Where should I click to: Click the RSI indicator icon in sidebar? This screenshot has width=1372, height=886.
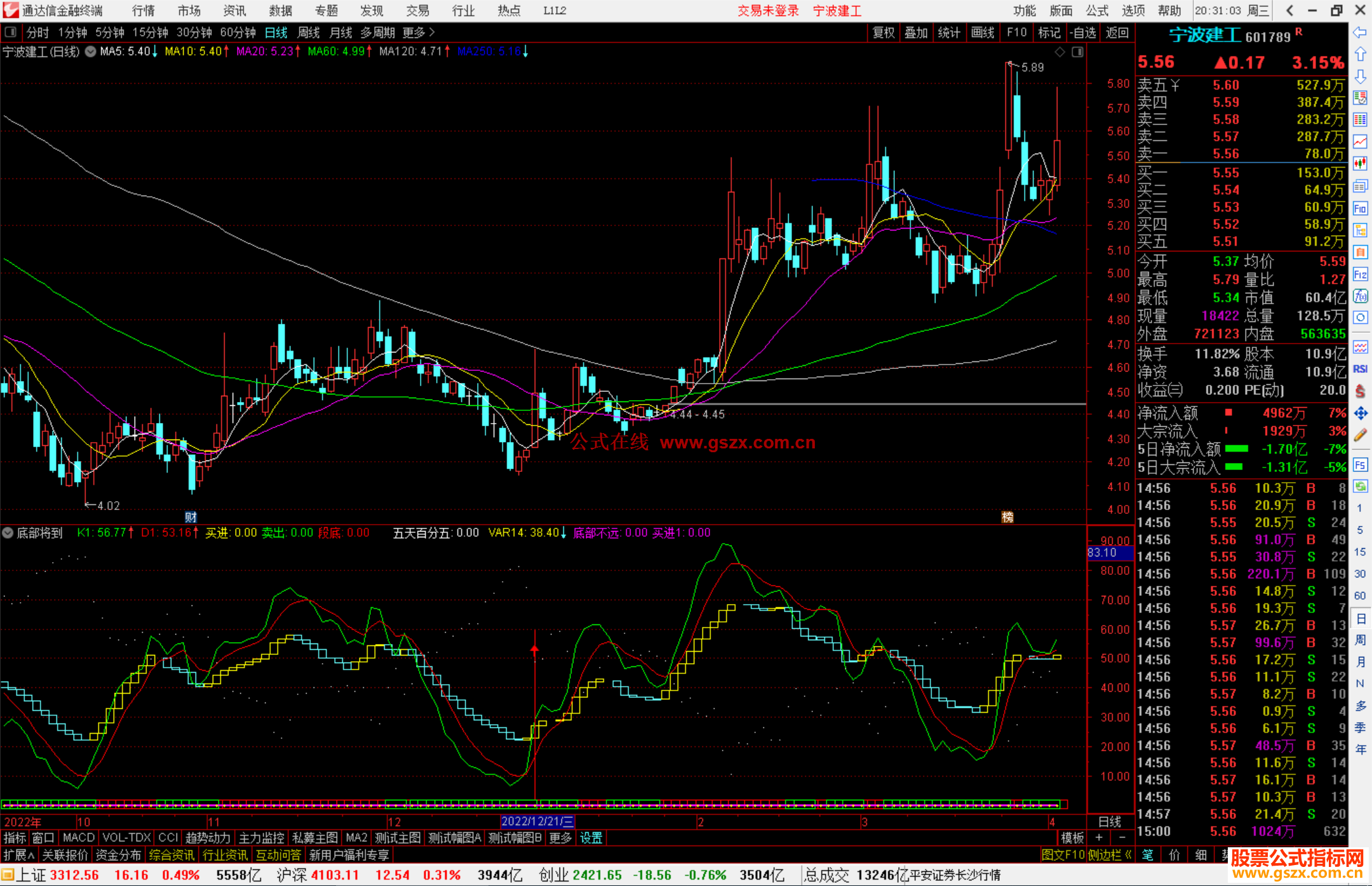click(1360, 369)
